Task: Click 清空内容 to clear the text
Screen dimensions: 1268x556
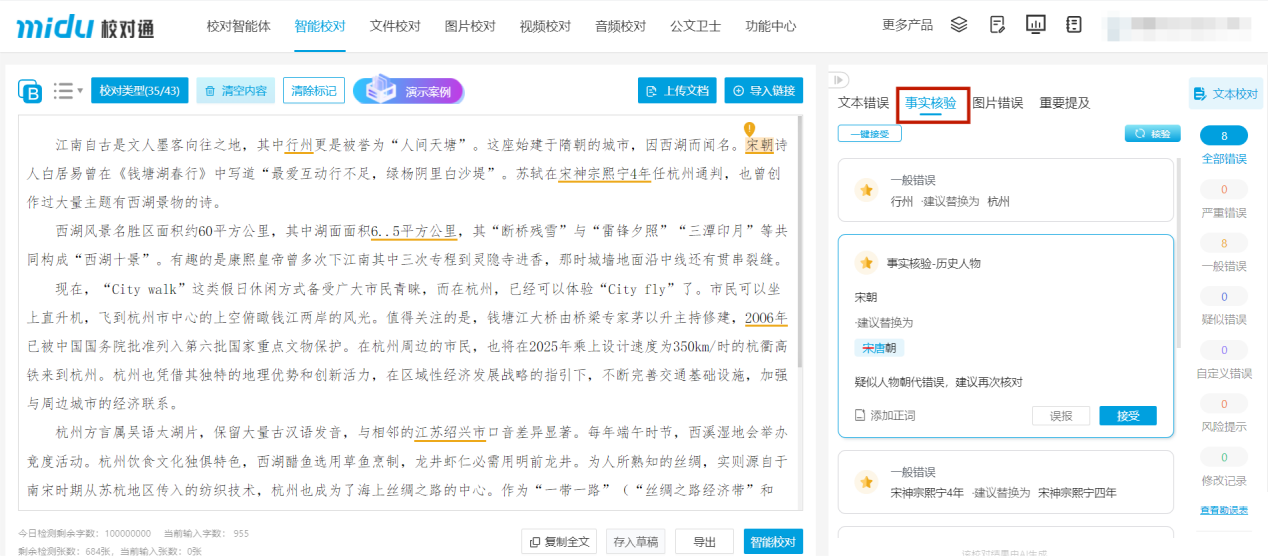Action: (236, 91)
